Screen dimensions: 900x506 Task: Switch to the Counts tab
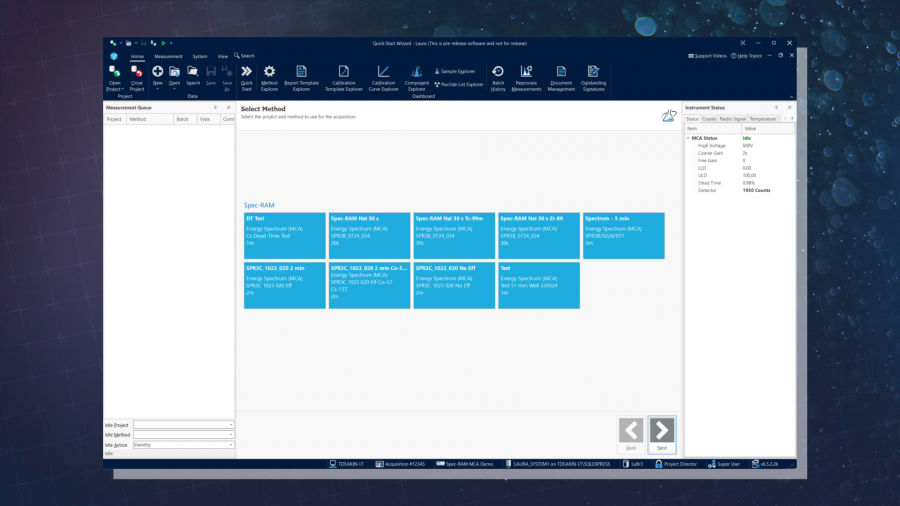point(709,118)
